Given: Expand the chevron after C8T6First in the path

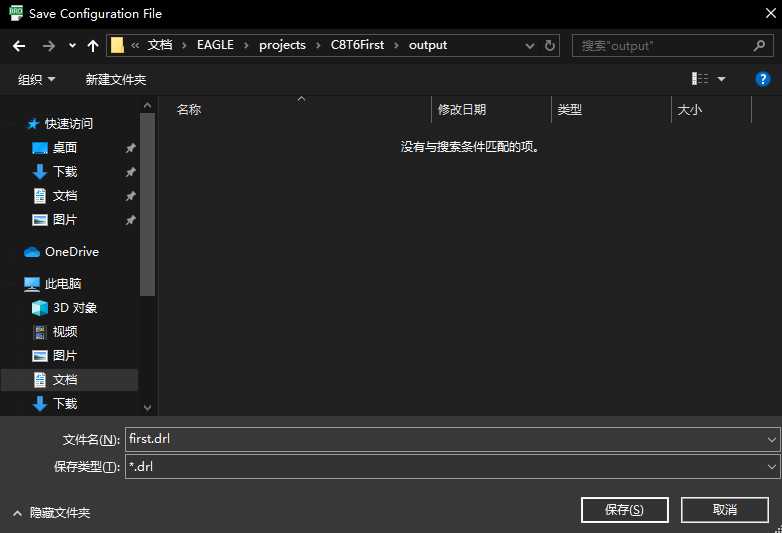Looking at the screenshot, I should click(396, 45).
